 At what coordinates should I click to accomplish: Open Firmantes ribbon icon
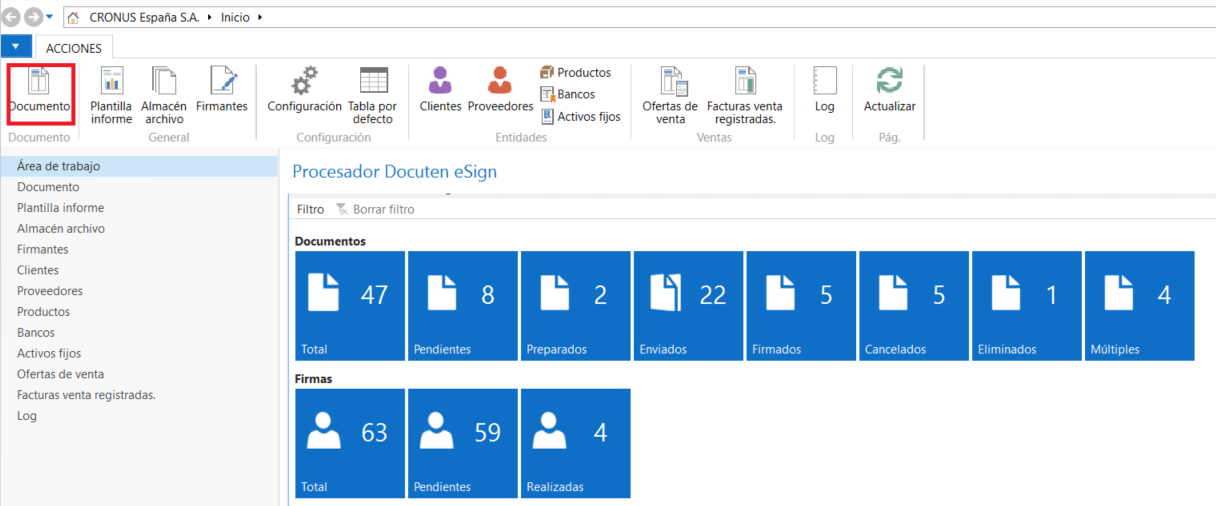[x=222, y=90]
